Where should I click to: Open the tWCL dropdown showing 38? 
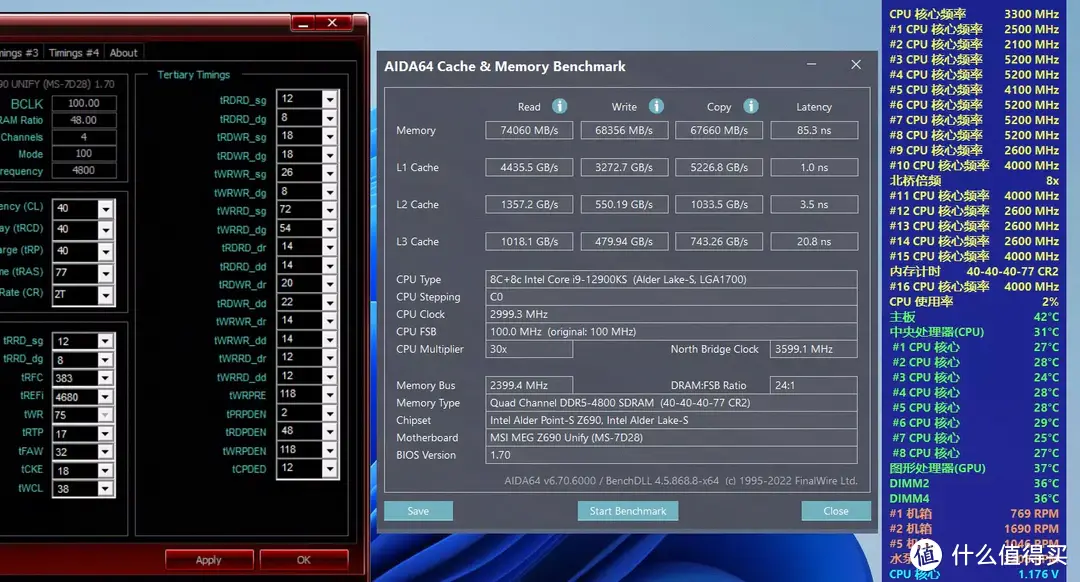pyautogui.click(x=105, y=489)
